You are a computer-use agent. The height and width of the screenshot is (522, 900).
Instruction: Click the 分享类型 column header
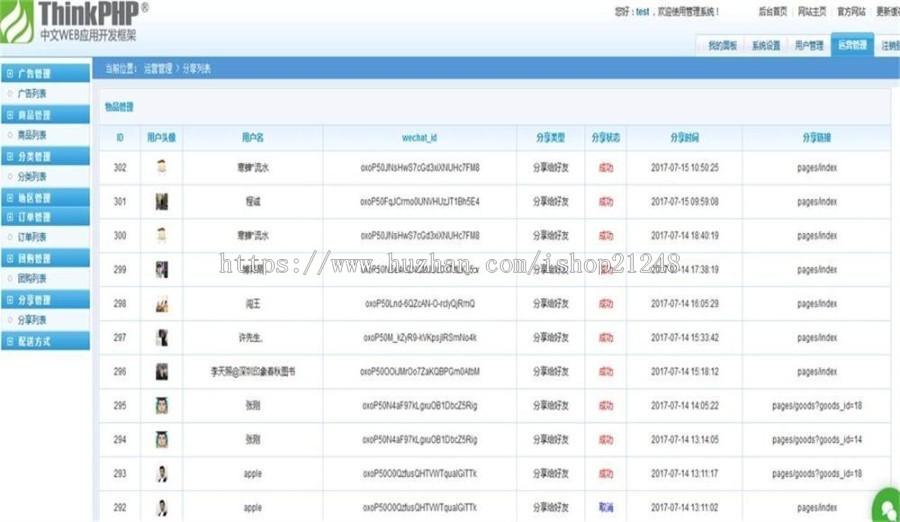550,138
